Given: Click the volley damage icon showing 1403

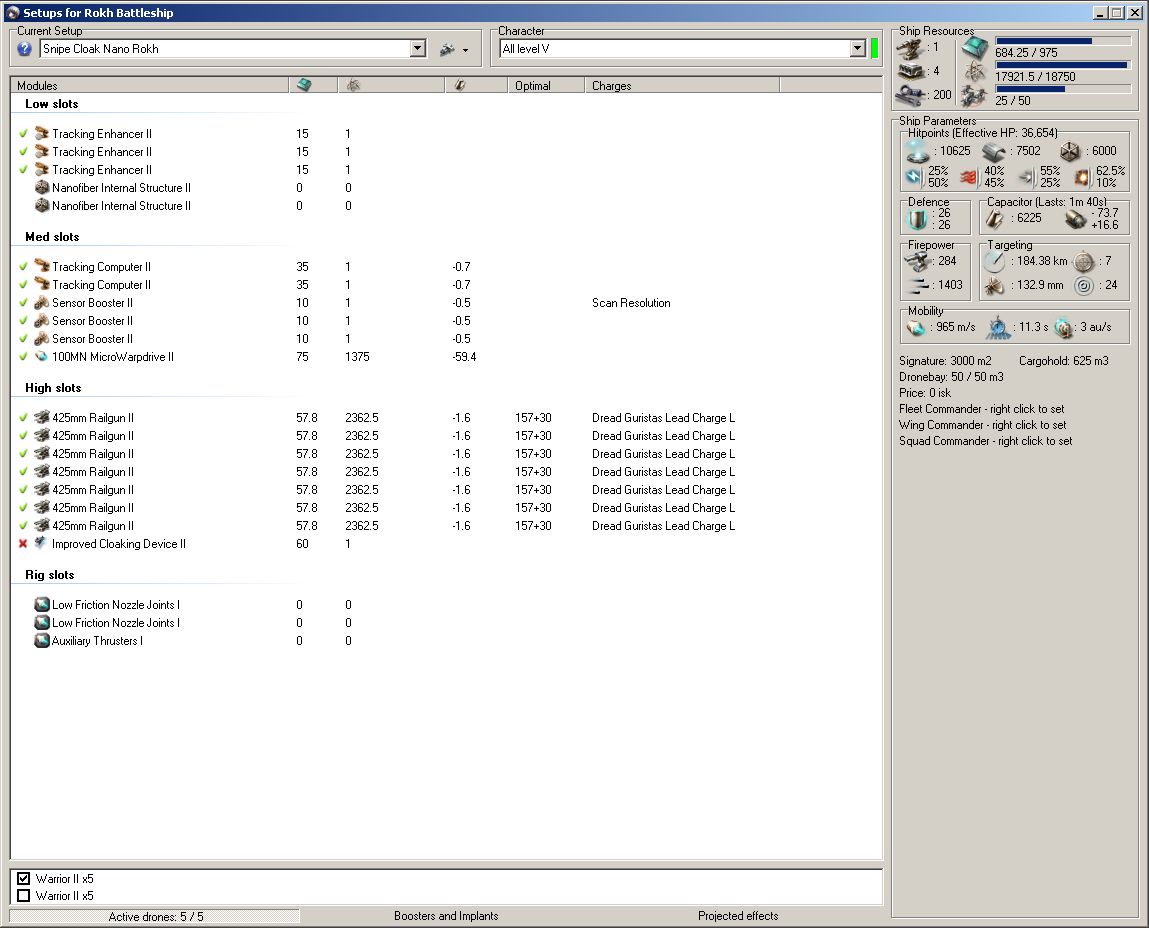Looking at the screenshot, I should 917,285.
